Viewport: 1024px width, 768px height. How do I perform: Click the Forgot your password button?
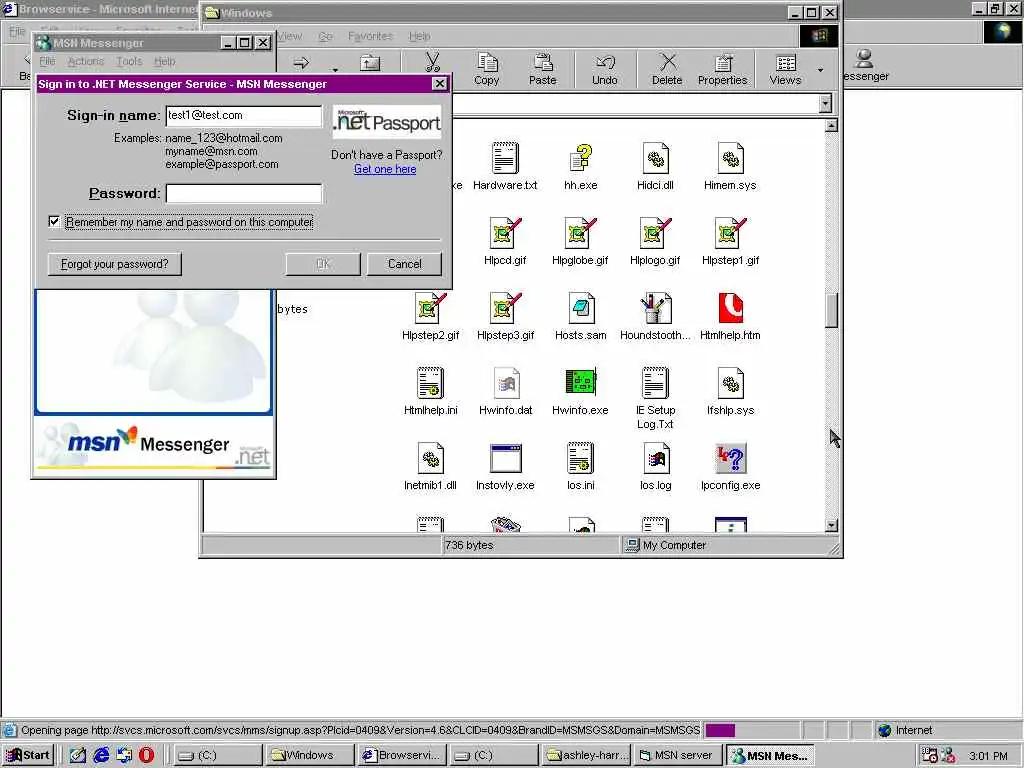pyautogui.click(x=114, y=264)
